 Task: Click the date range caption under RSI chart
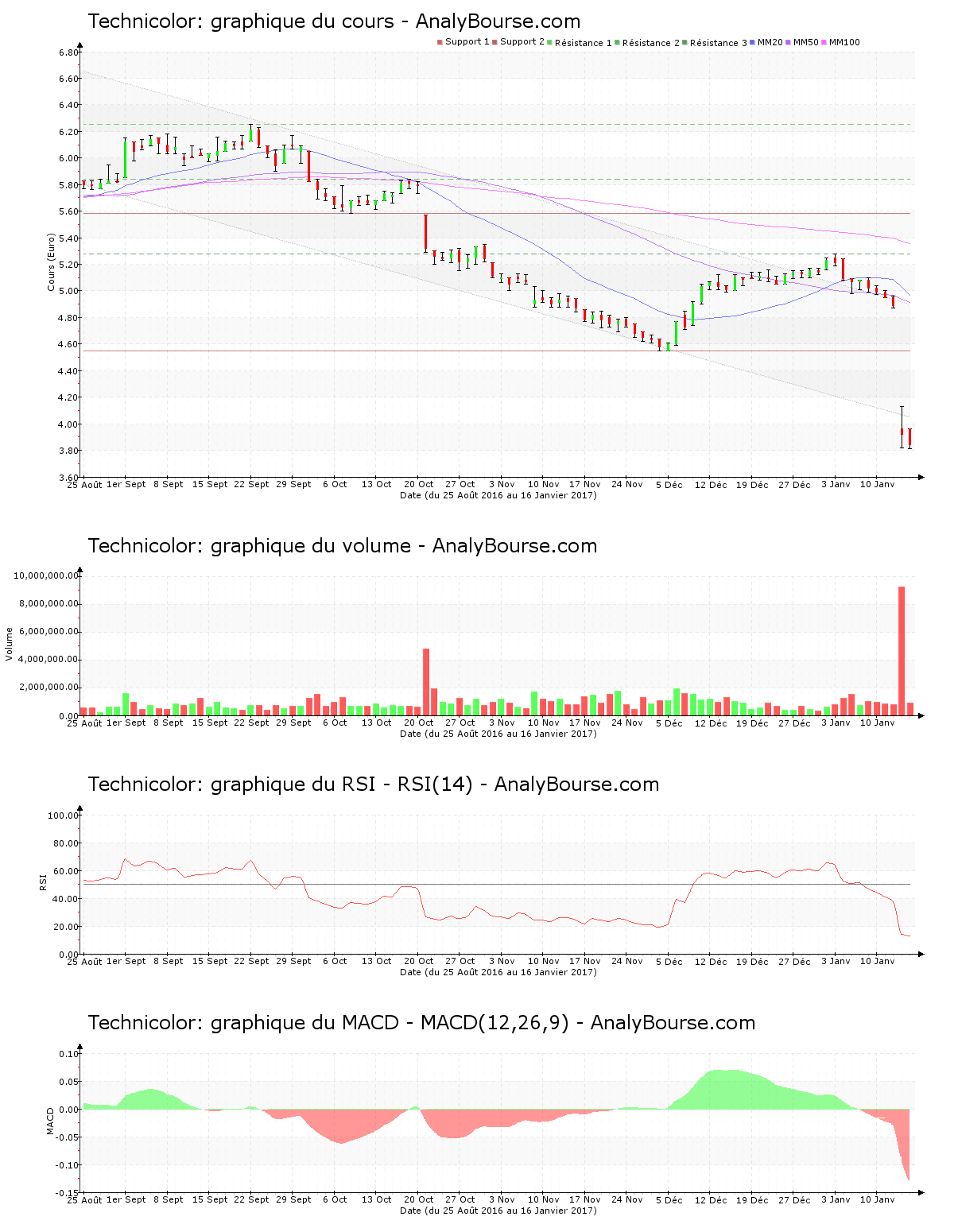tap(498, 972)
